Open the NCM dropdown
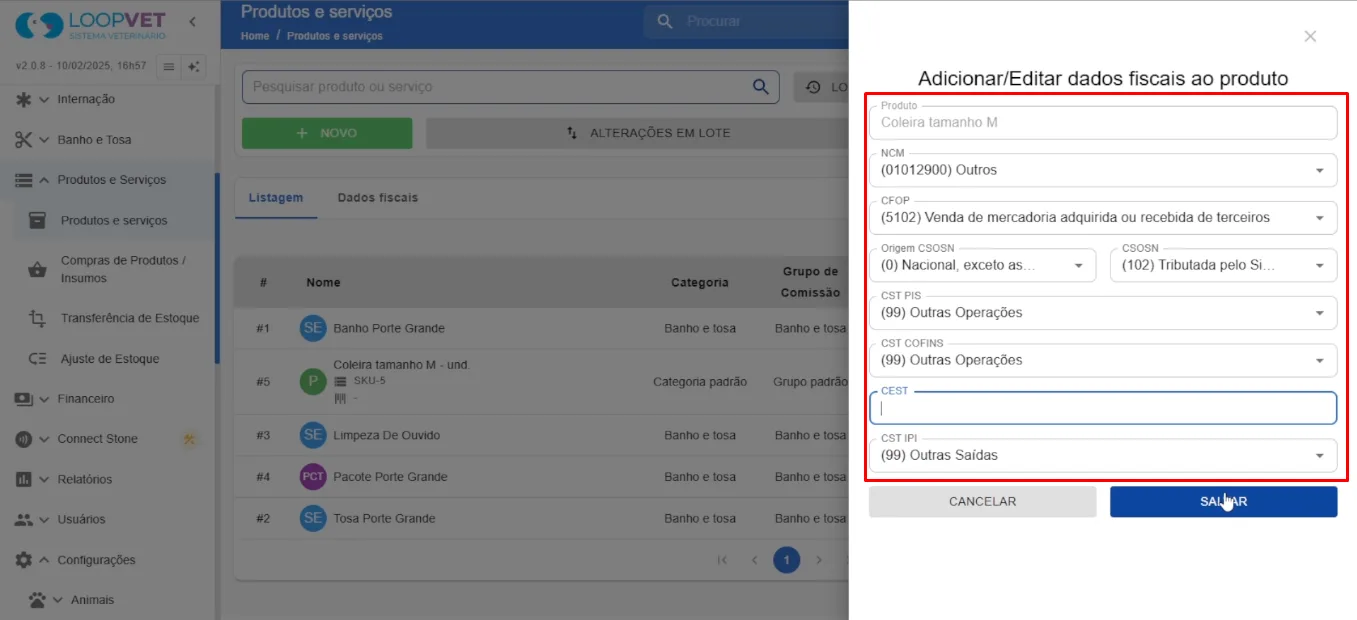This screenshot has height=620, width=1357. point(1103,170)
